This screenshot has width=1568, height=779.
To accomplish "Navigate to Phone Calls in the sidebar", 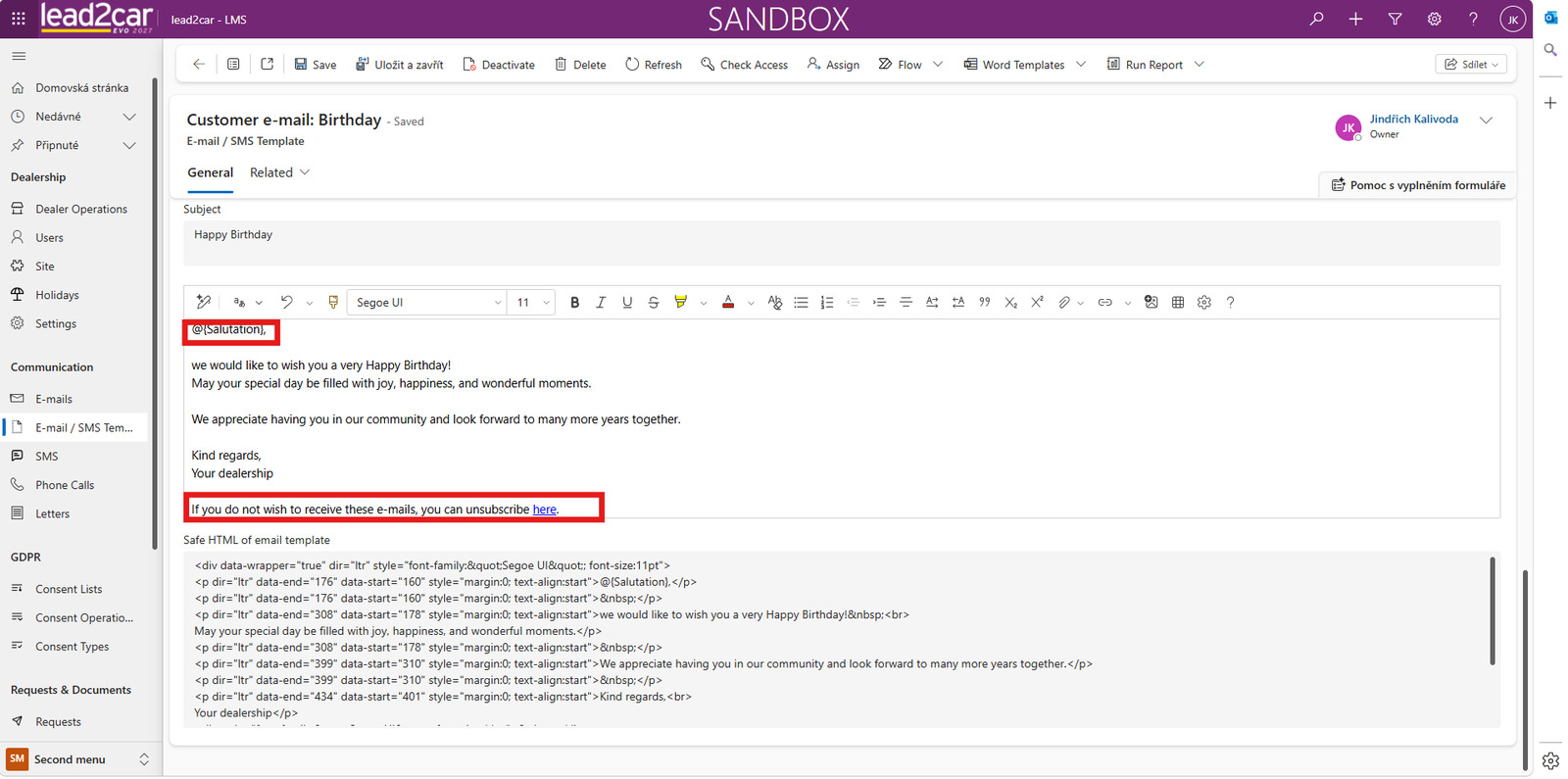I will [65, 485].
